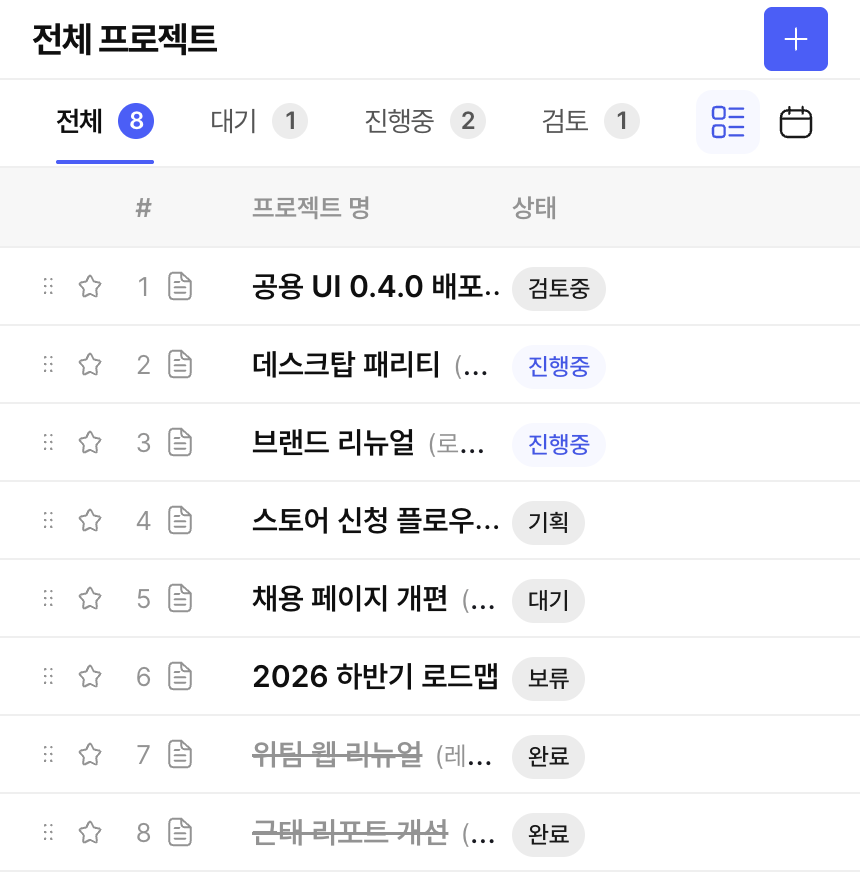This screenshot has width=860, height=892.
Task: Open 진행중 status of 브랜드 리뉴얼
Action: click(559, 444)
